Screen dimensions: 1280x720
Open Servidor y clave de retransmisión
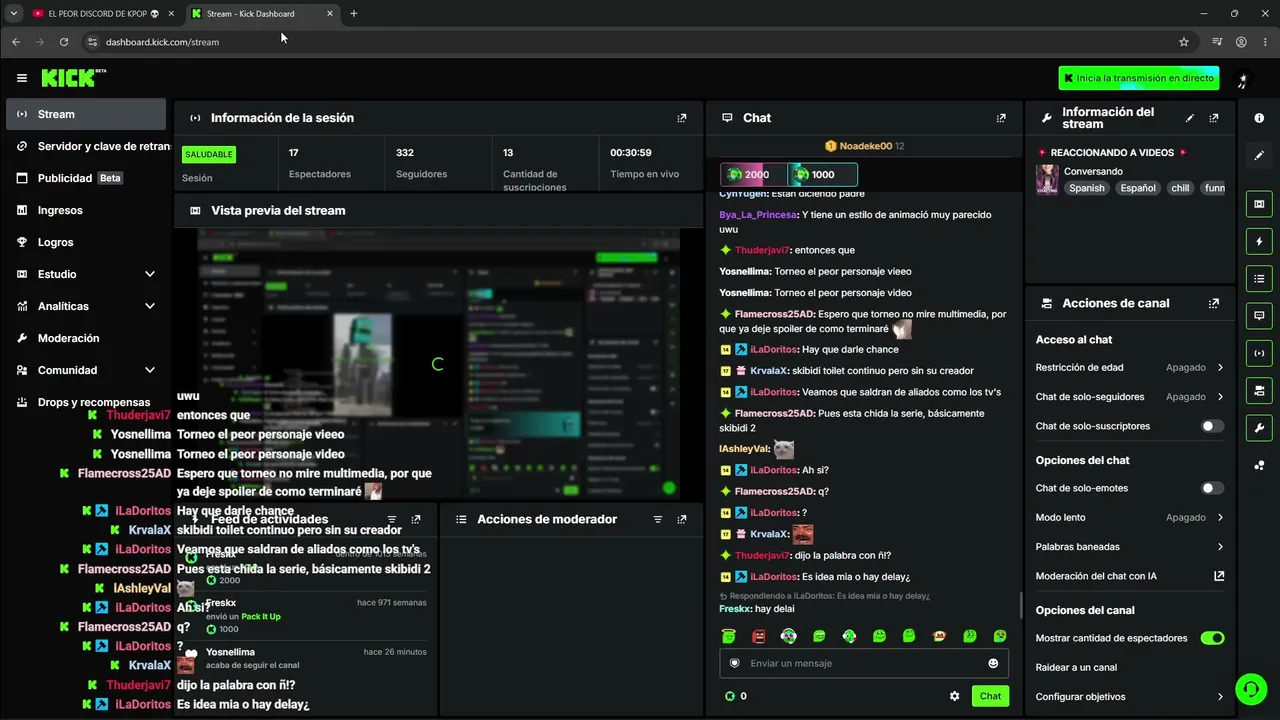tap(86, 146)
